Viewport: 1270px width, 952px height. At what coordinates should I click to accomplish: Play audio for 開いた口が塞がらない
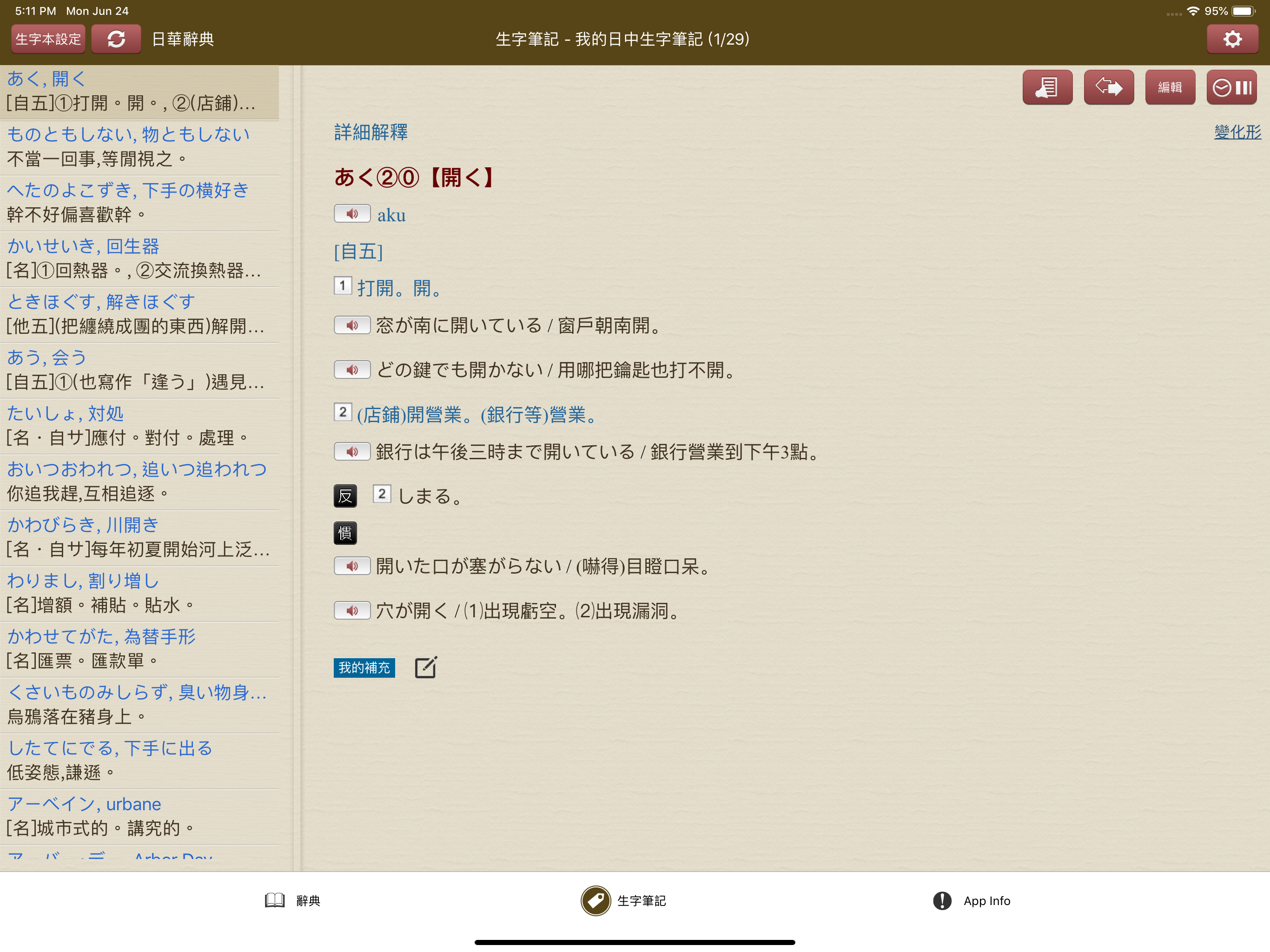[x=352, y=567]
